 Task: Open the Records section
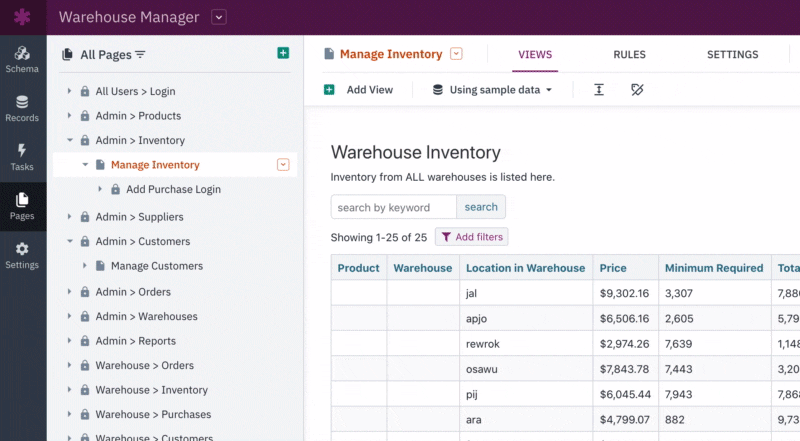pyautogui.click(x=22, y=109)
